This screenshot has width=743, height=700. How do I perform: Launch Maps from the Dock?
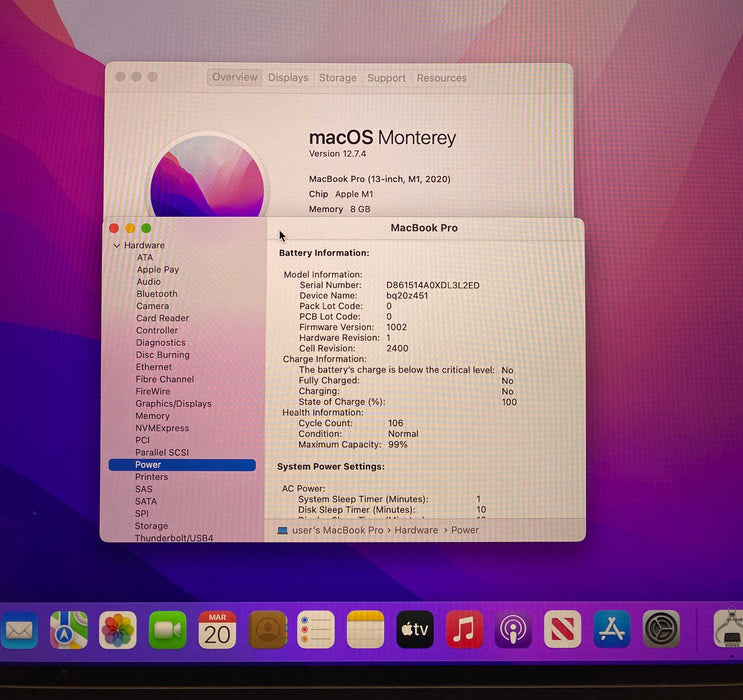pos(69,630)
